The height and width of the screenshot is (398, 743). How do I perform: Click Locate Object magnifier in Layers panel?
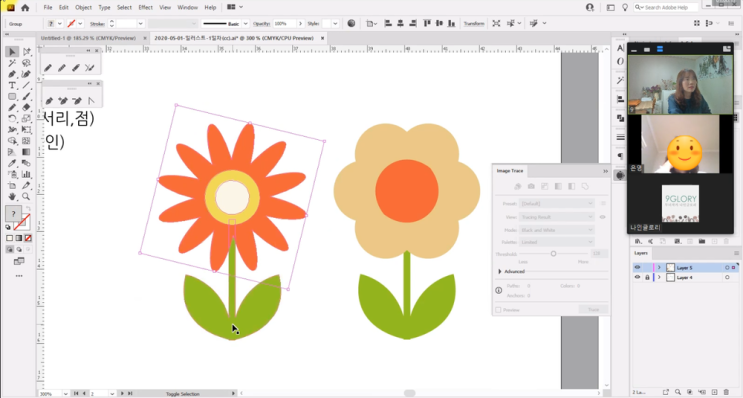click(x=678, y=392)
